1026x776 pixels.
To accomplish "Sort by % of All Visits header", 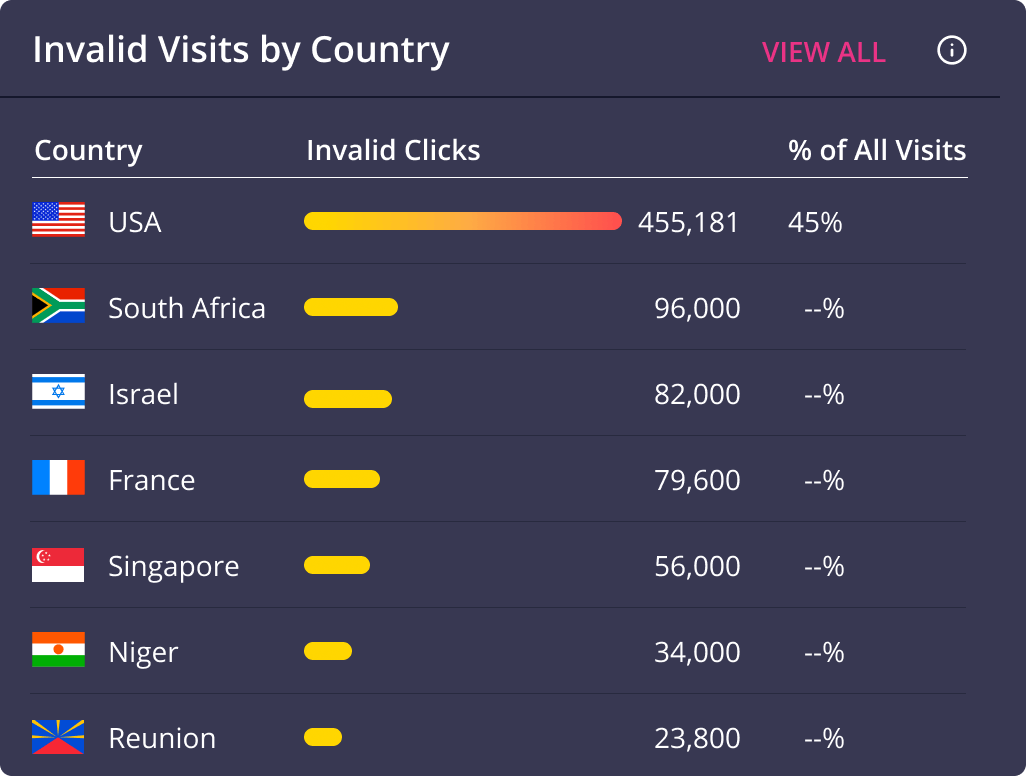I will (x=877, y=150).
